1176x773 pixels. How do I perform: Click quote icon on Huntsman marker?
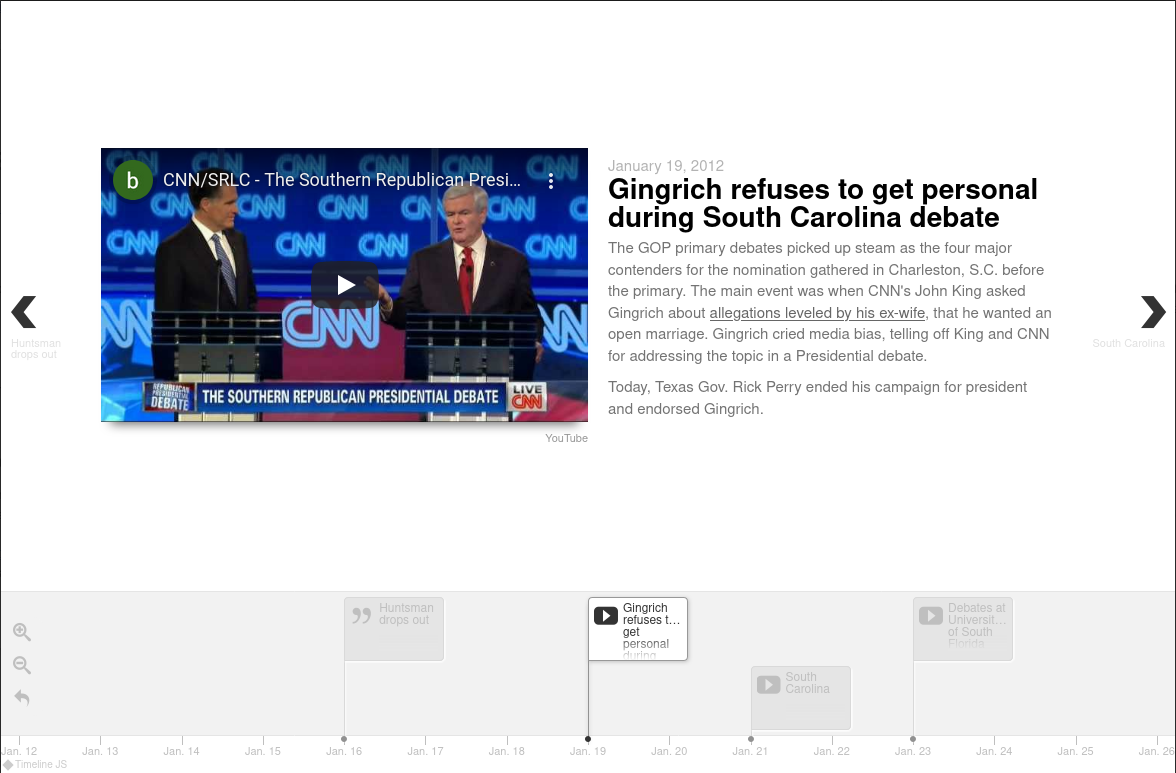pyautogui.click(x=362, y=616)
